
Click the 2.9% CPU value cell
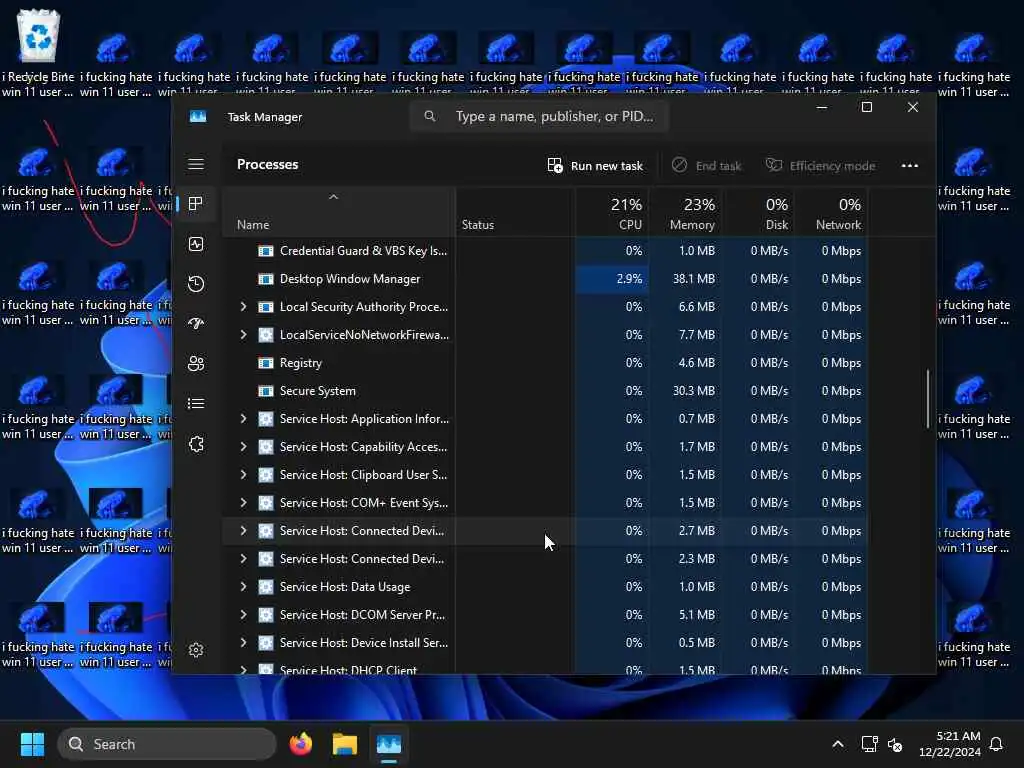tap(613, 279)
